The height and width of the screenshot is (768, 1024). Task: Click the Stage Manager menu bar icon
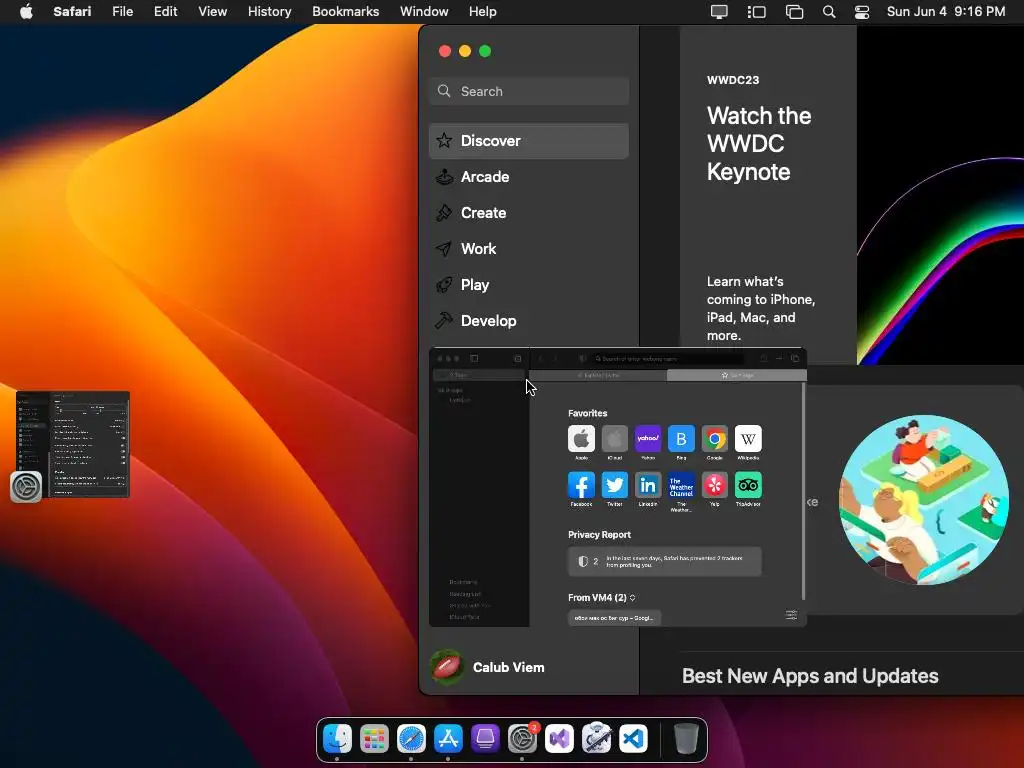756,12
